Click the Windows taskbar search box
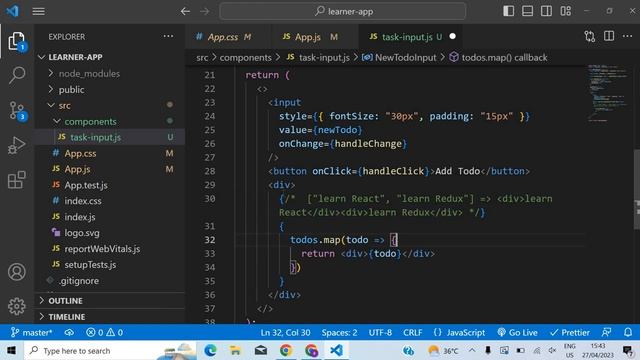640x360 pixels. click(x=111, y=351)
